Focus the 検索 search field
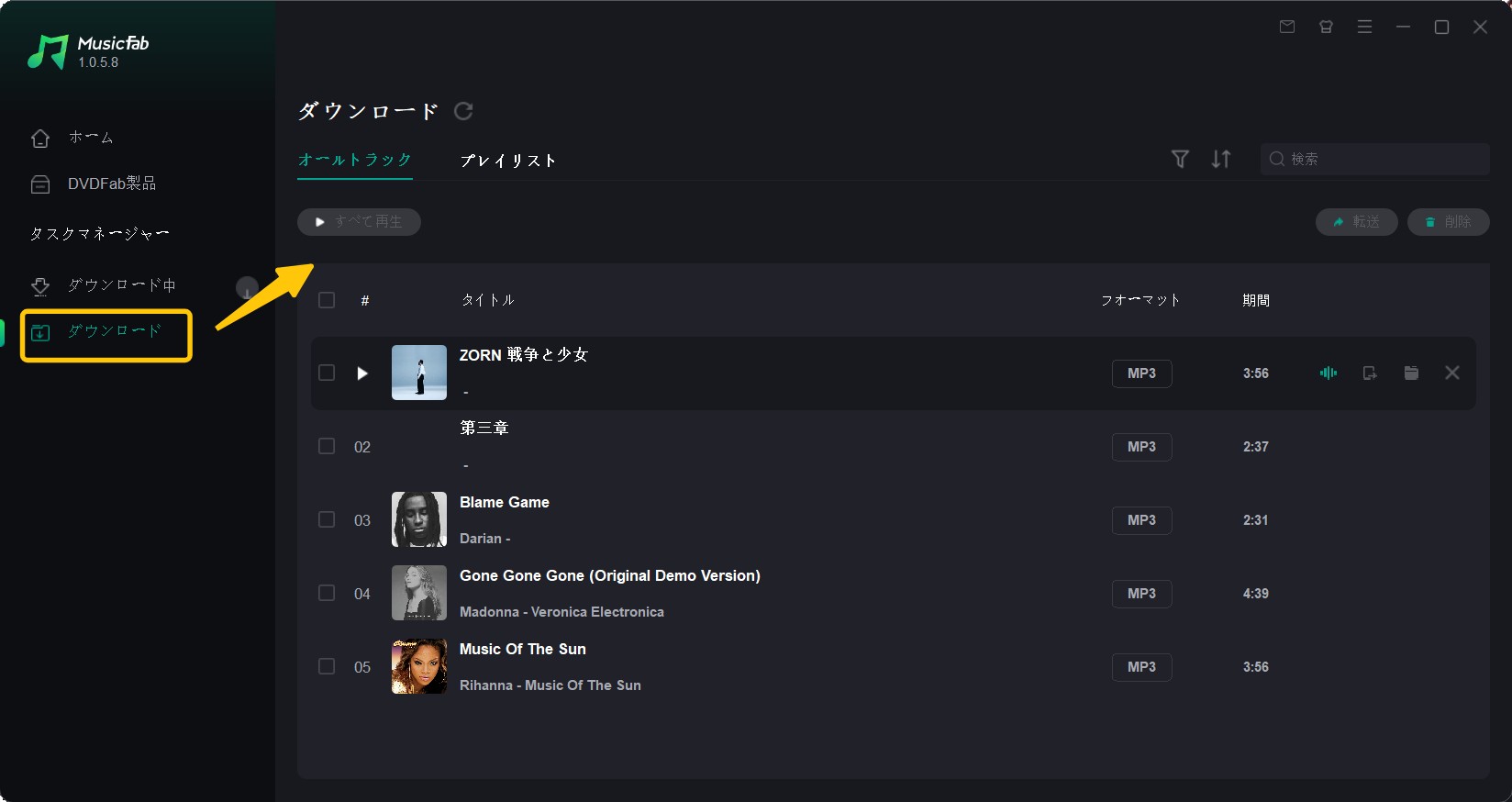The image size is (1512, 802). (1374, 159)
